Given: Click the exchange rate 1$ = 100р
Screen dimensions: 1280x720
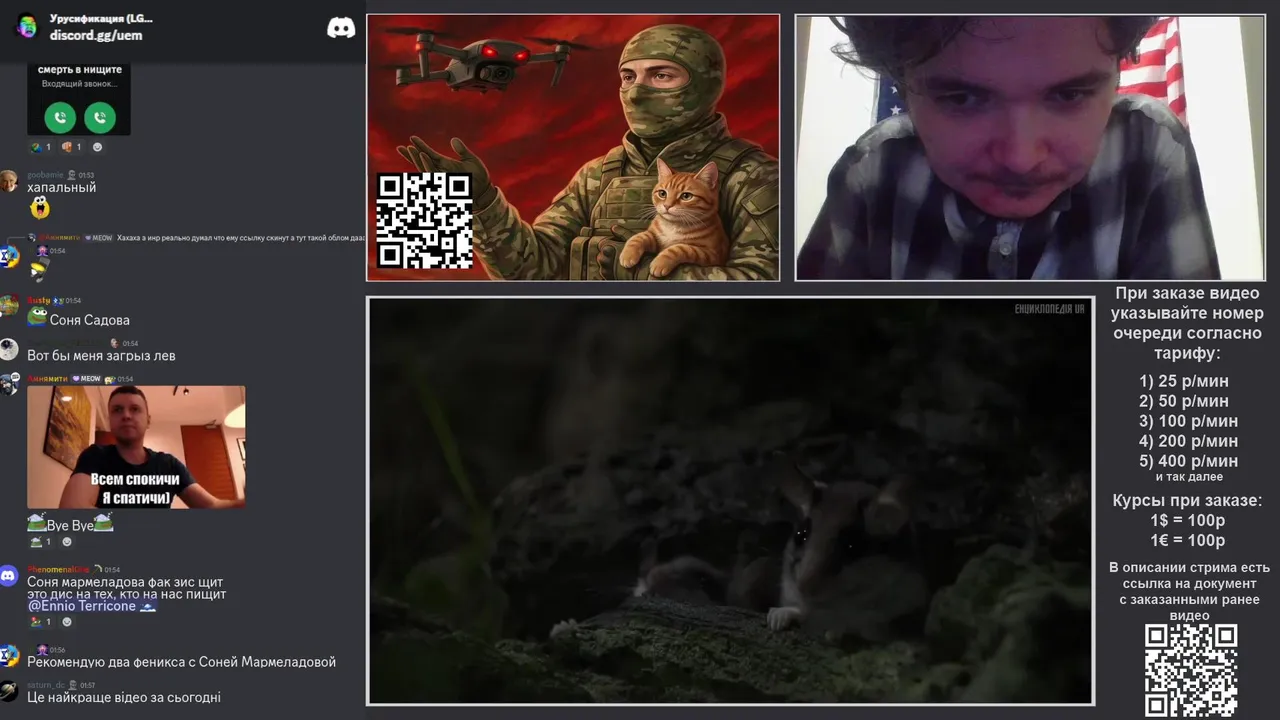Looking at the screenshot, I should click(1187, 520).
